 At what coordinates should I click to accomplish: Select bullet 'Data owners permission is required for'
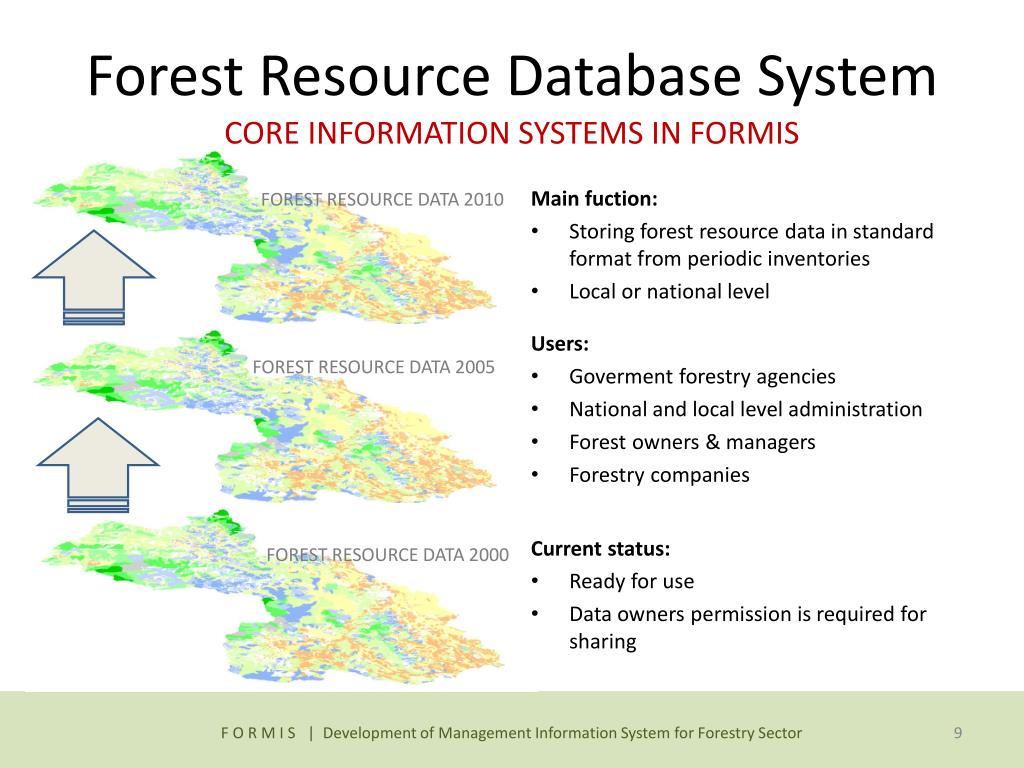(748, 615)
